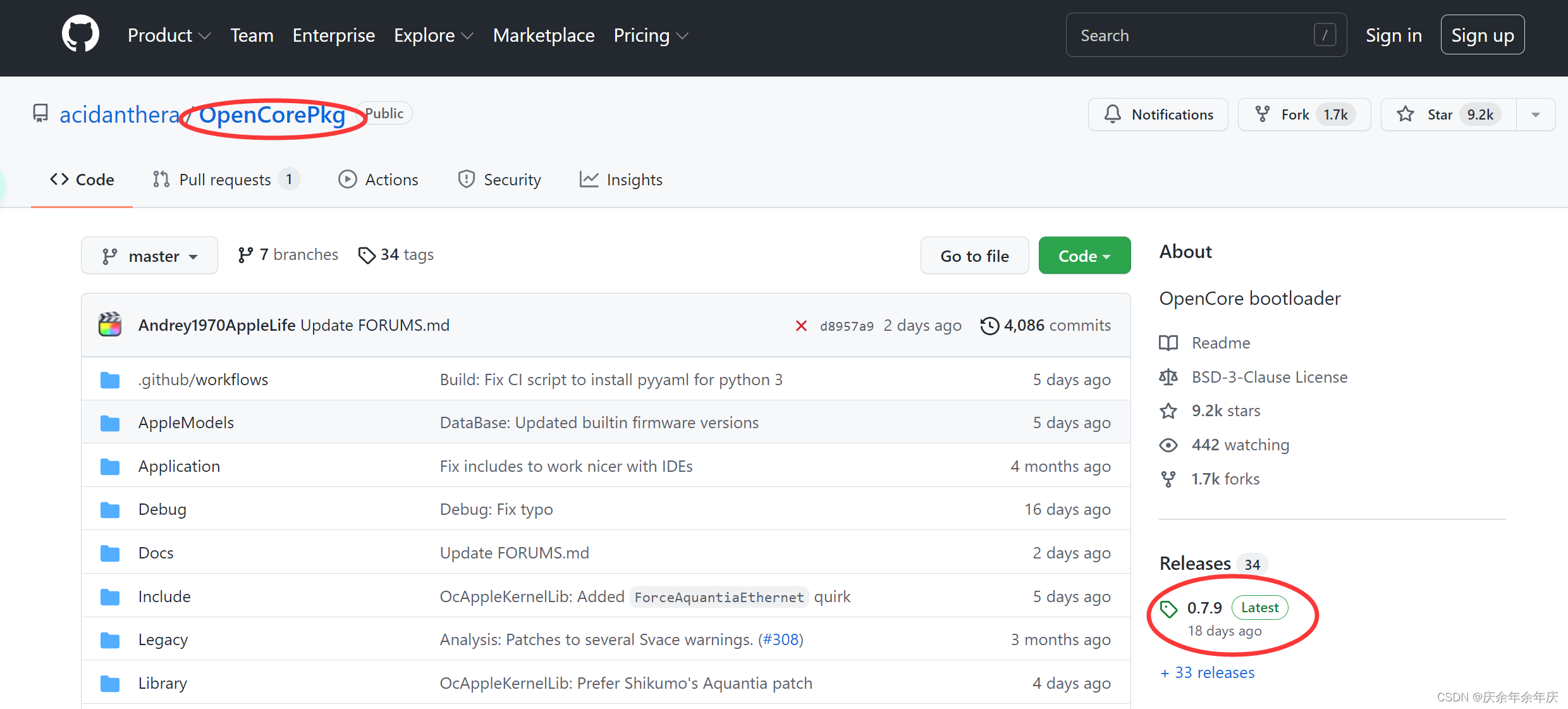Click the red failed-check X icon
1568x709 pixels.
tap(801, 326)
